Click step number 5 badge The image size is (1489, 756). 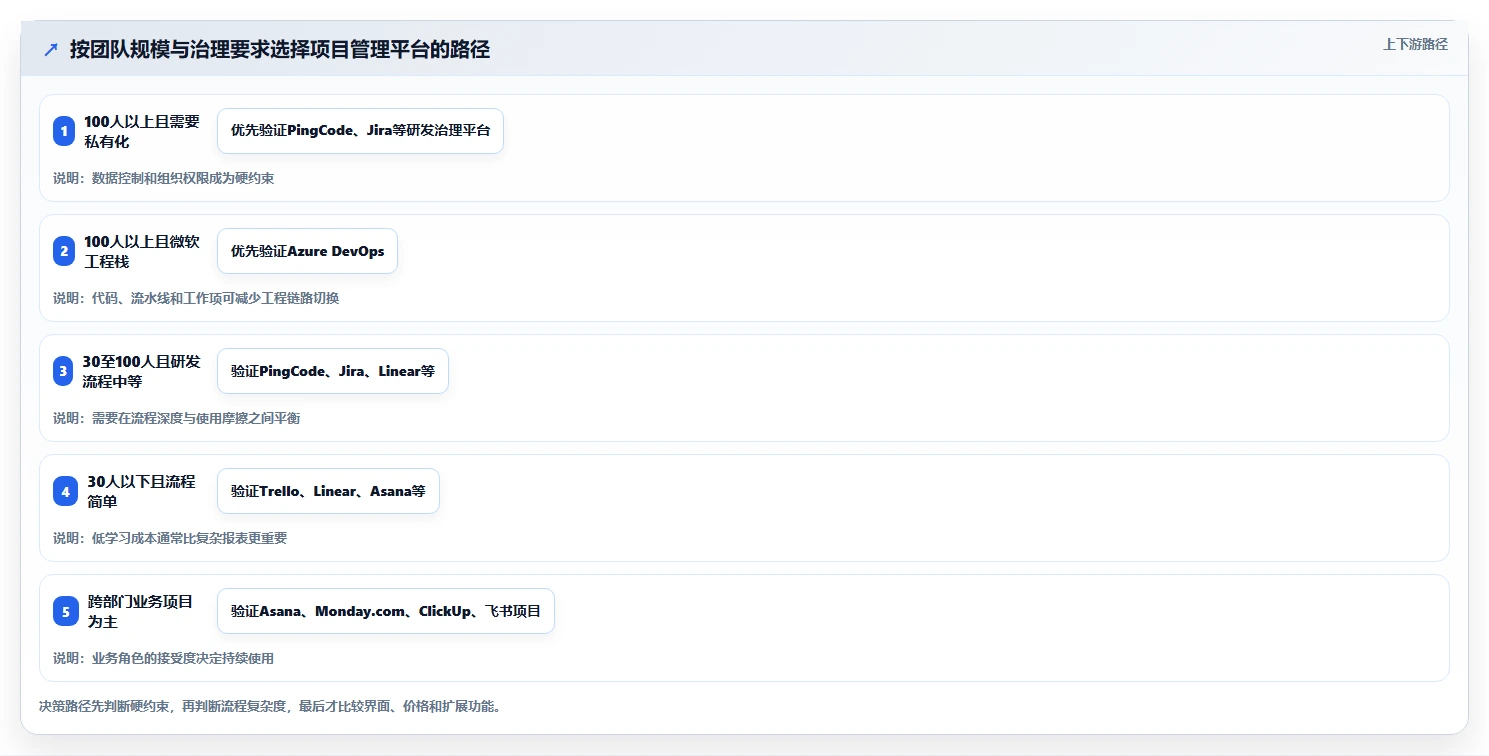pyautogui.click(x=64, y=611)
